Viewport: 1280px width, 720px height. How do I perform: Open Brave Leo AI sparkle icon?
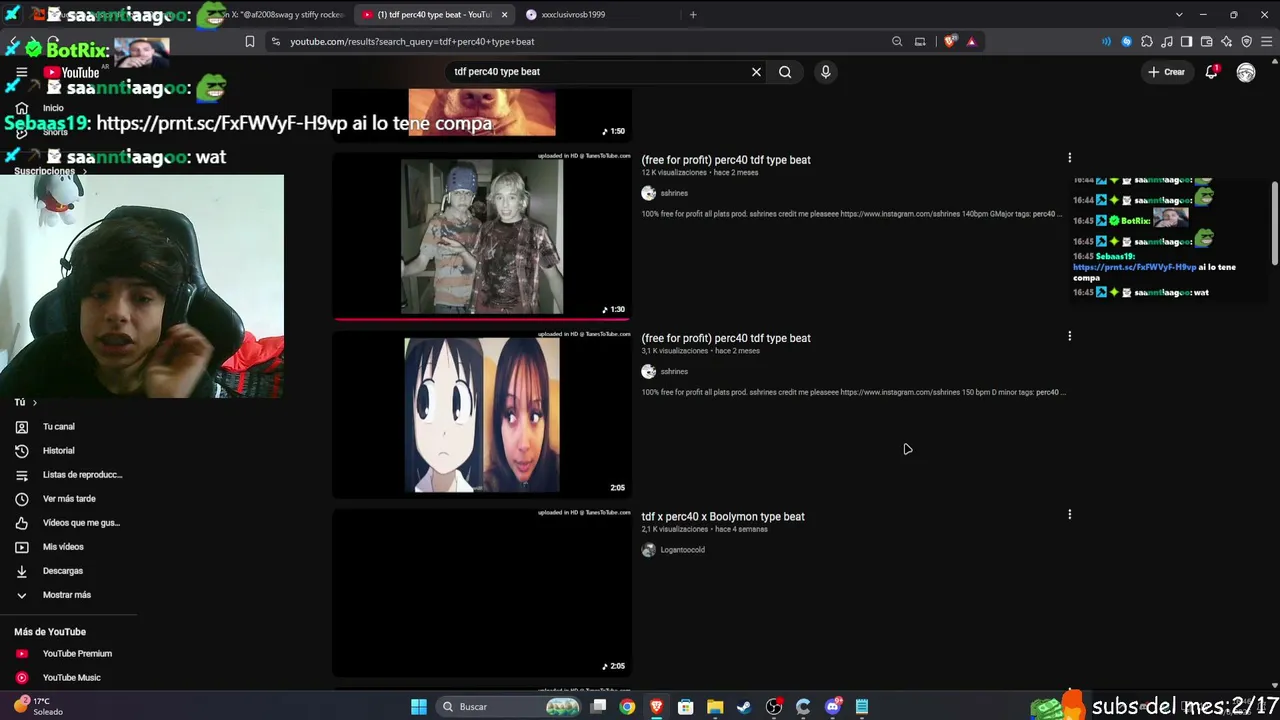tap(1227, 42)
